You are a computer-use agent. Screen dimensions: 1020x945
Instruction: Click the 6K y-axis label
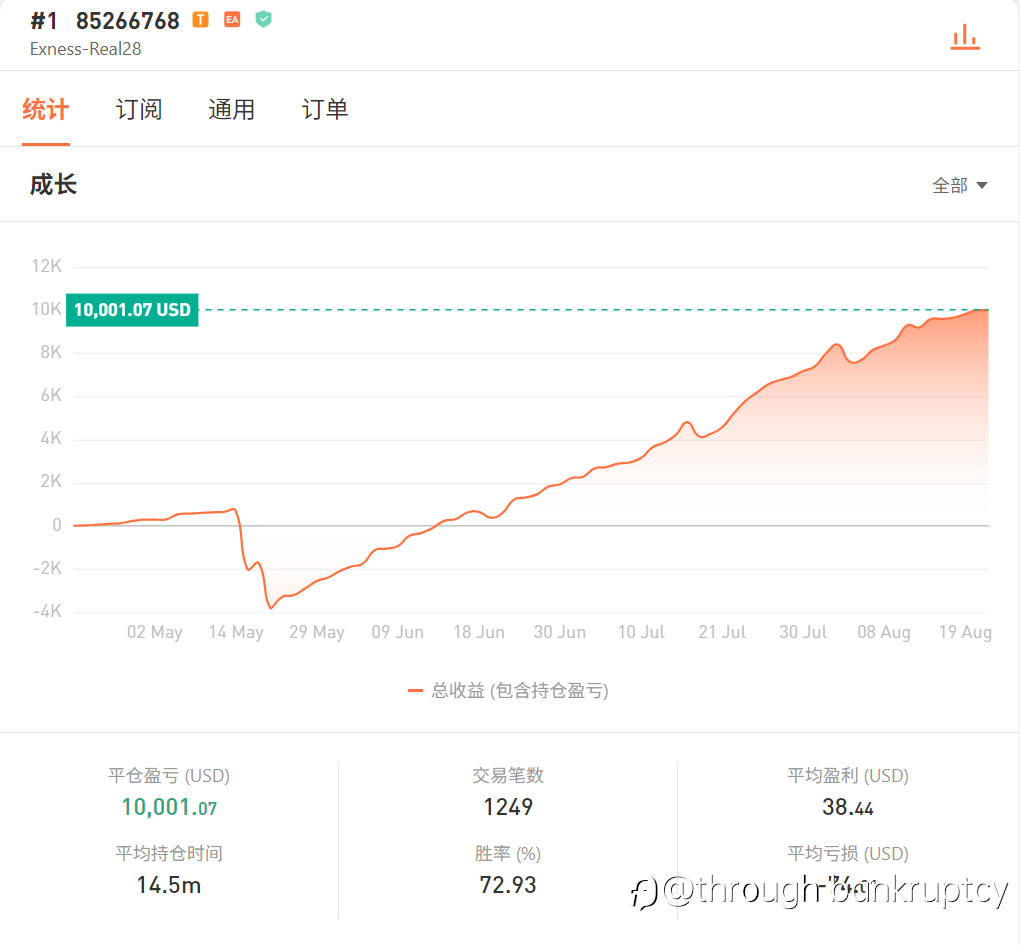[51, 395]
